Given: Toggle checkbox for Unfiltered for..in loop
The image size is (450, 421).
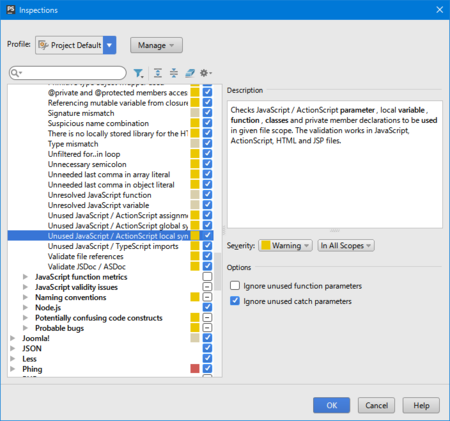Looking at the screenshot, I should click(x=207, y=154).
